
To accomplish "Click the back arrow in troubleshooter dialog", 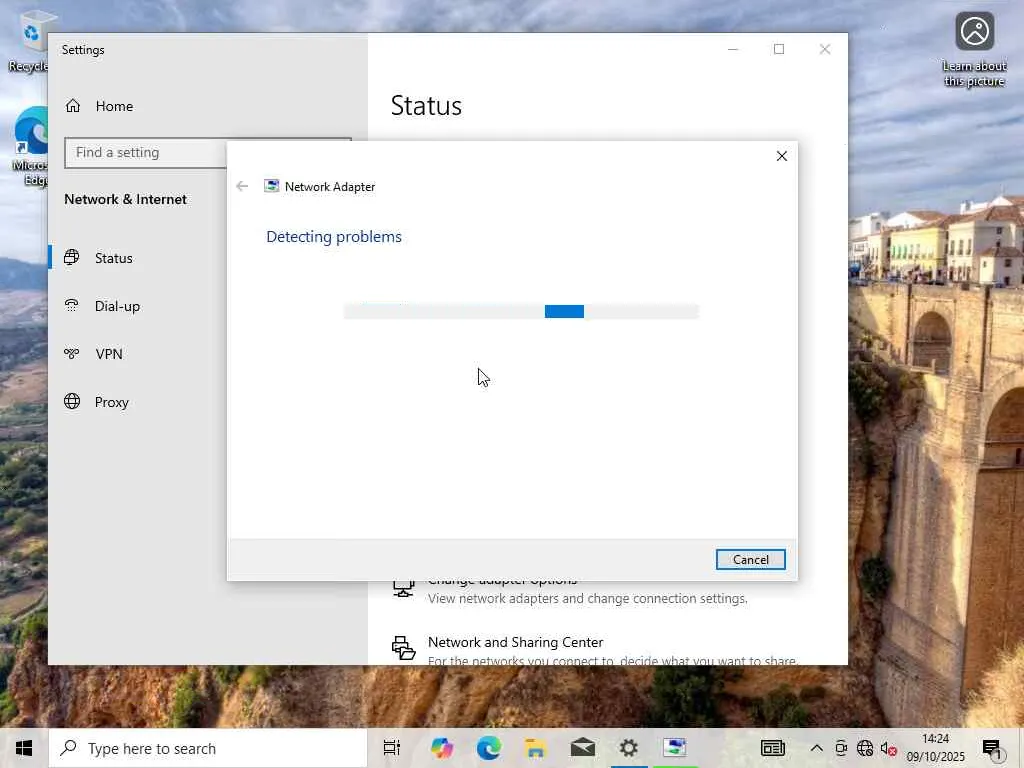I will pos(242,187).
